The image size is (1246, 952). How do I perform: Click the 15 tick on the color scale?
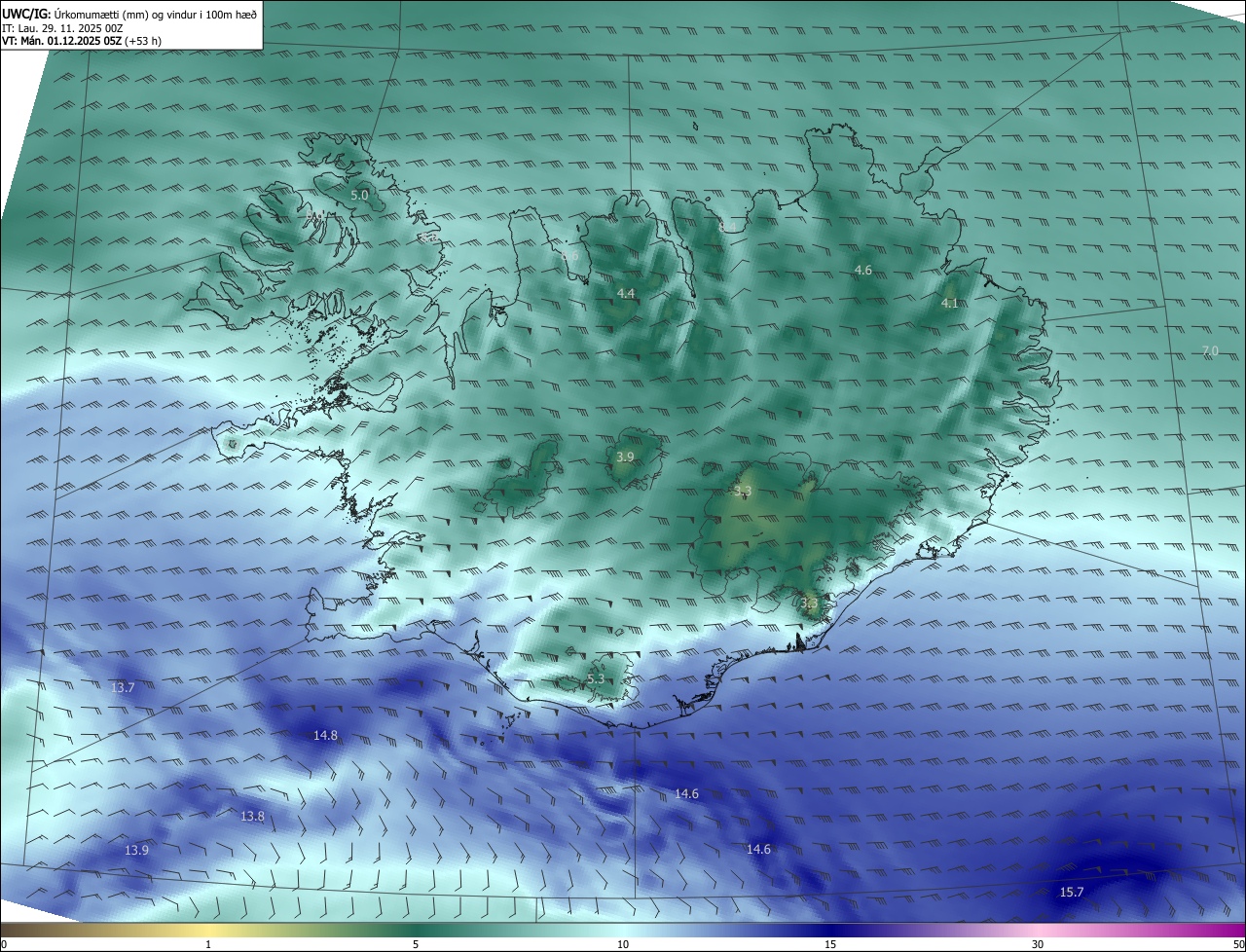830,945
